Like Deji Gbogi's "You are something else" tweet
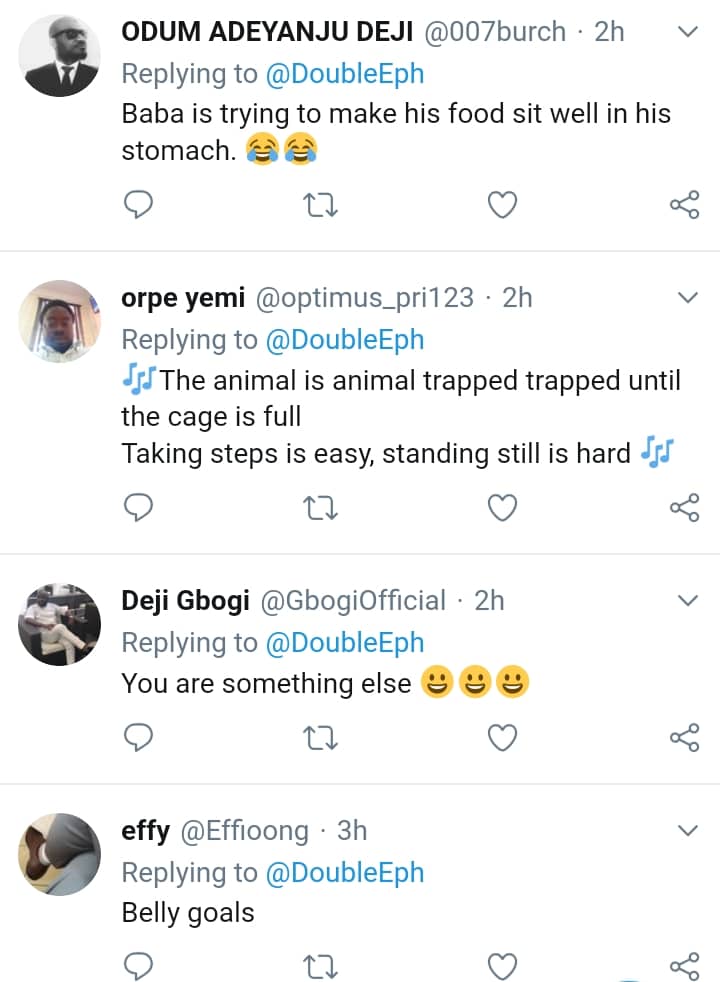The width and height of the screenshot is (720, 982). [x=502, y=738]
